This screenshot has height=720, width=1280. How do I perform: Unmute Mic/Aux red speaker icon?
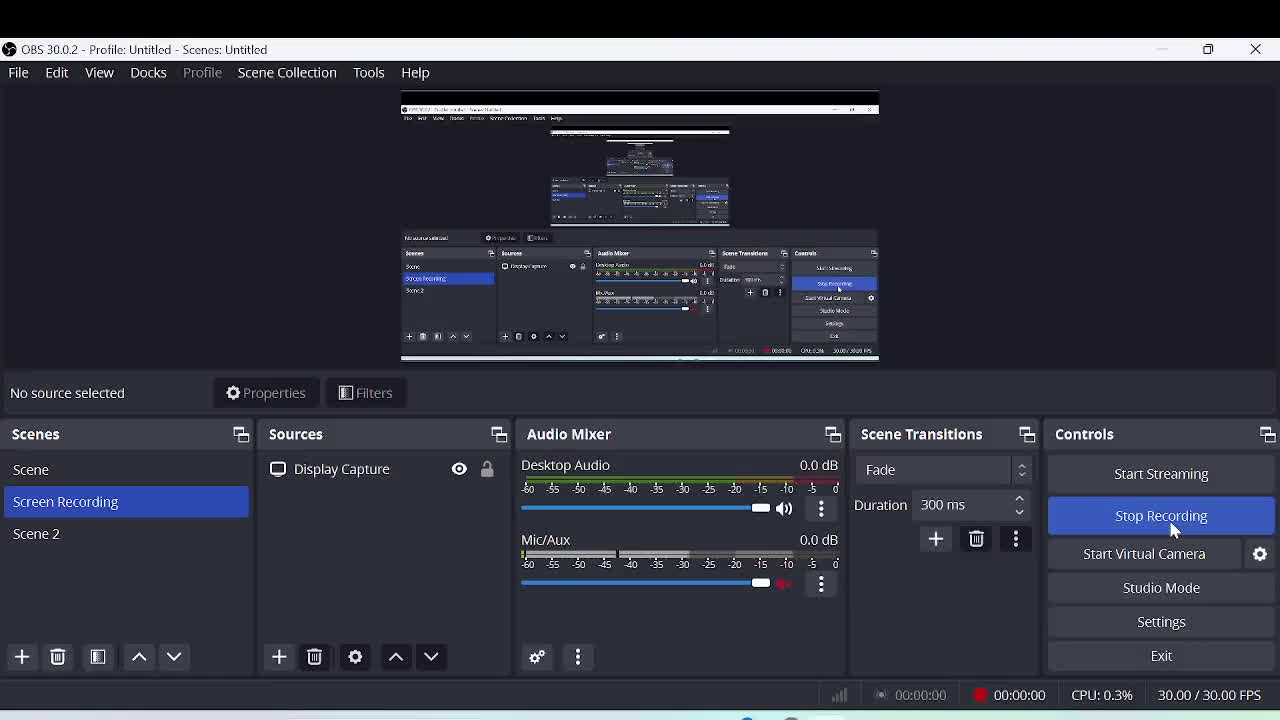[x=784, y=584]
